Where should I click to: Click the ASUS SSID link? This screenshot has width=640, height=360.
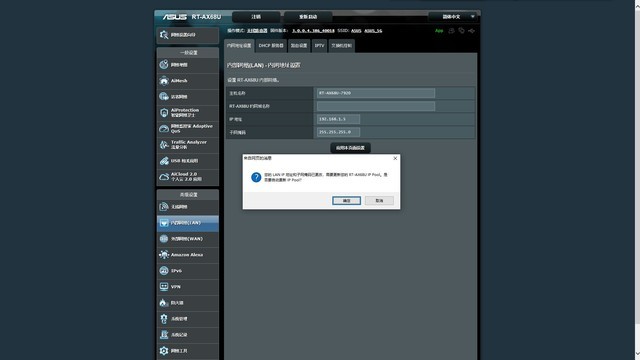356,31
